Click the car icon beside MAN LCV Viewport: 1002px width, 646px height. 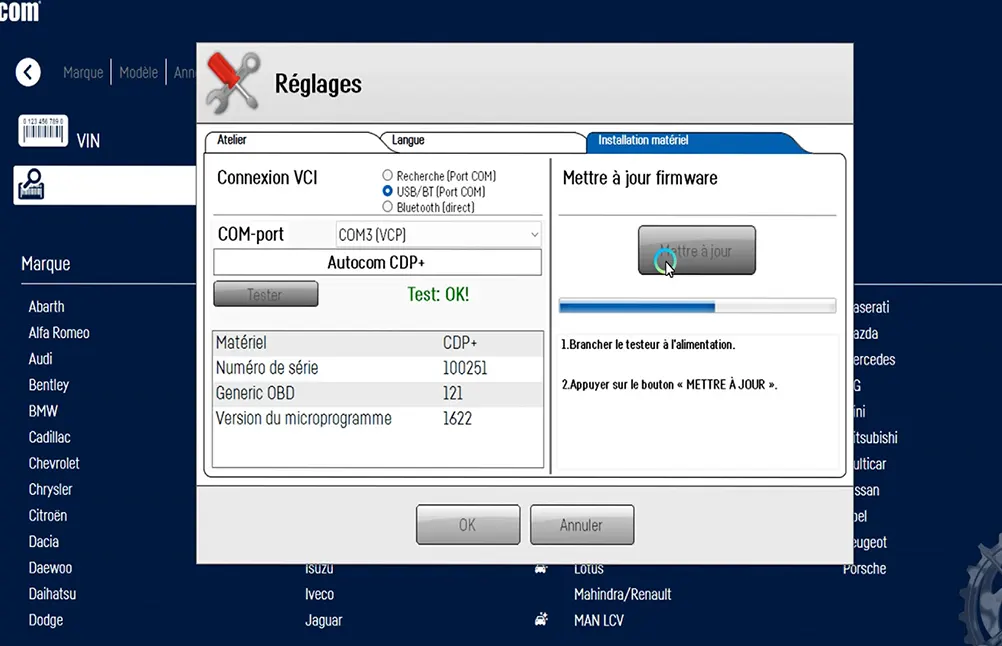click(541, 620)
